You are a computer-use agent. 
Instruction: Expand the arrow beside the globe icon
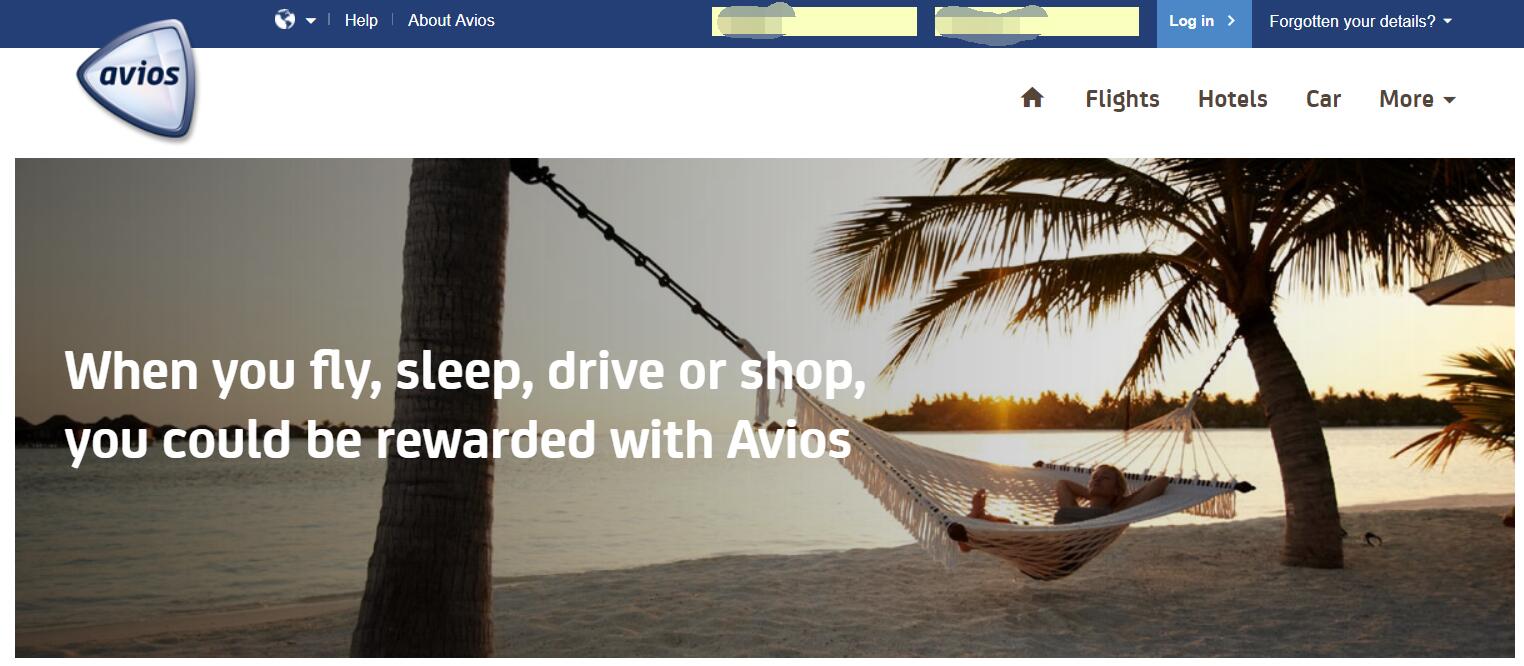point(311,21)
